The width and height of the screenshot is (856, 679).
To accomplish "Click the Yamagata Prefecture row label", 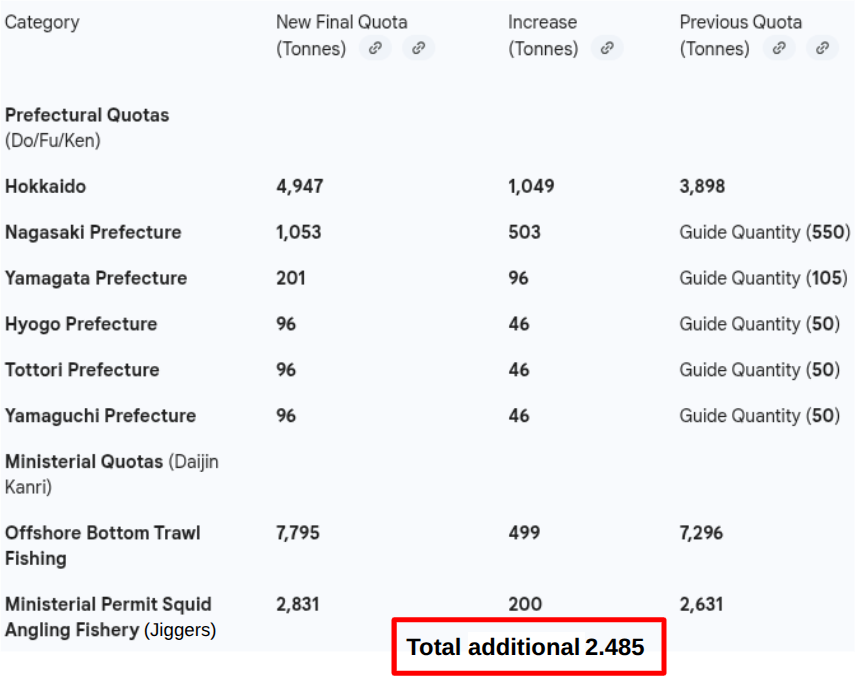I will pos(96,278).
